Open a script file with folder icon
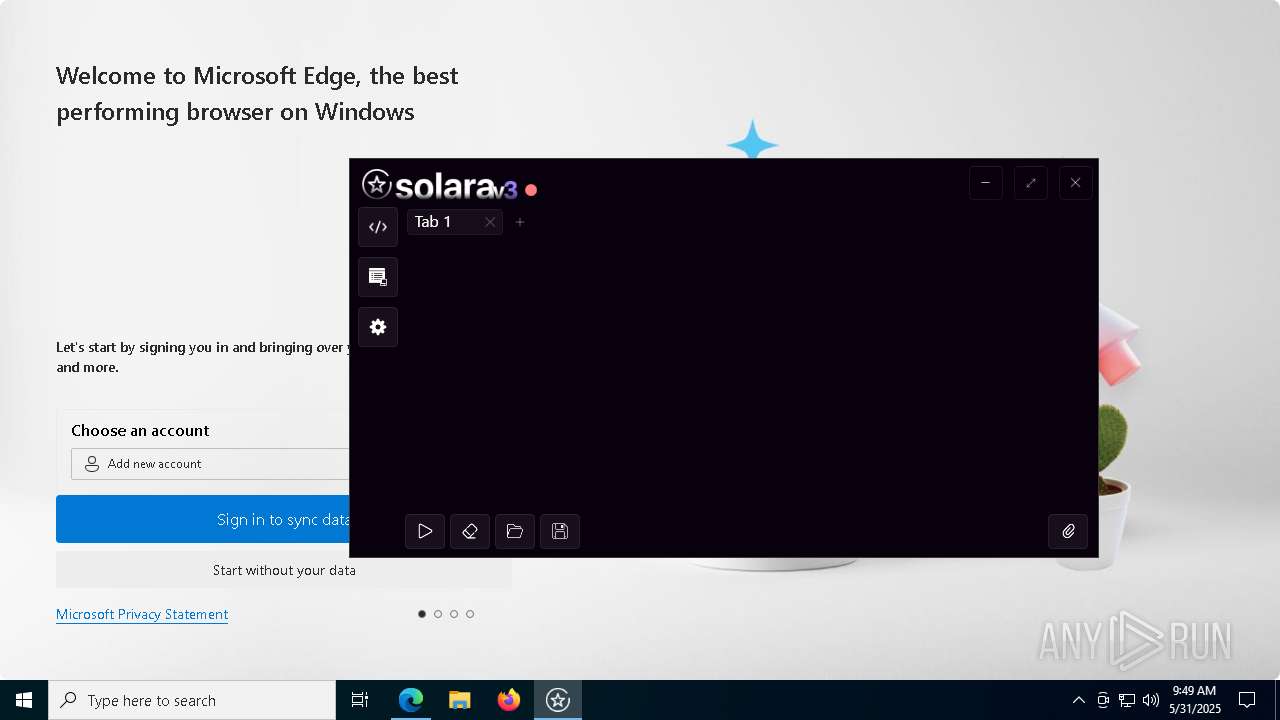Screen dimensions: 1280x720 pyautogui.click(x=515, y=531)
